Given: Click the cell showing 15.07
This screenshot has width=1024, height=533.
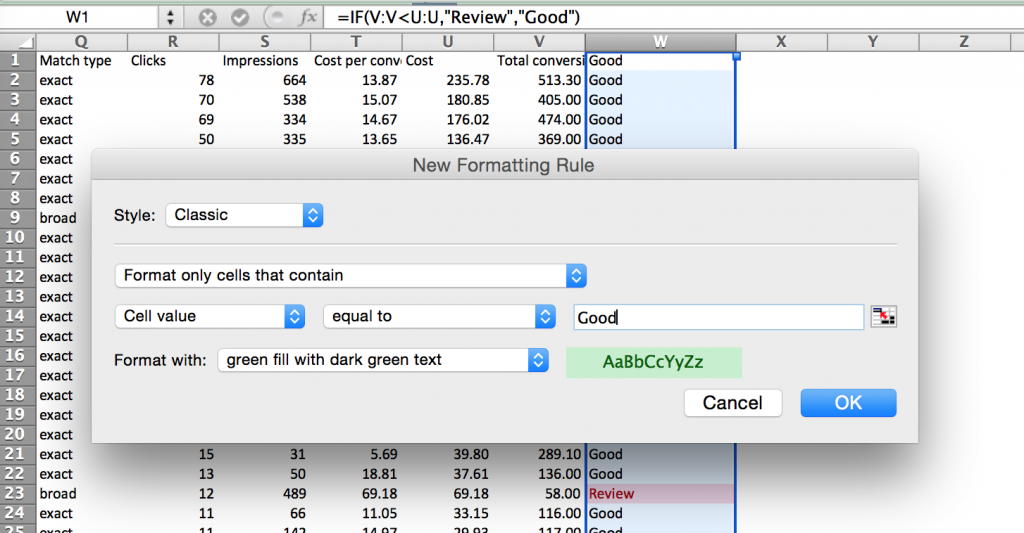Looking at the screenshot, I should (x=356, y=100).
